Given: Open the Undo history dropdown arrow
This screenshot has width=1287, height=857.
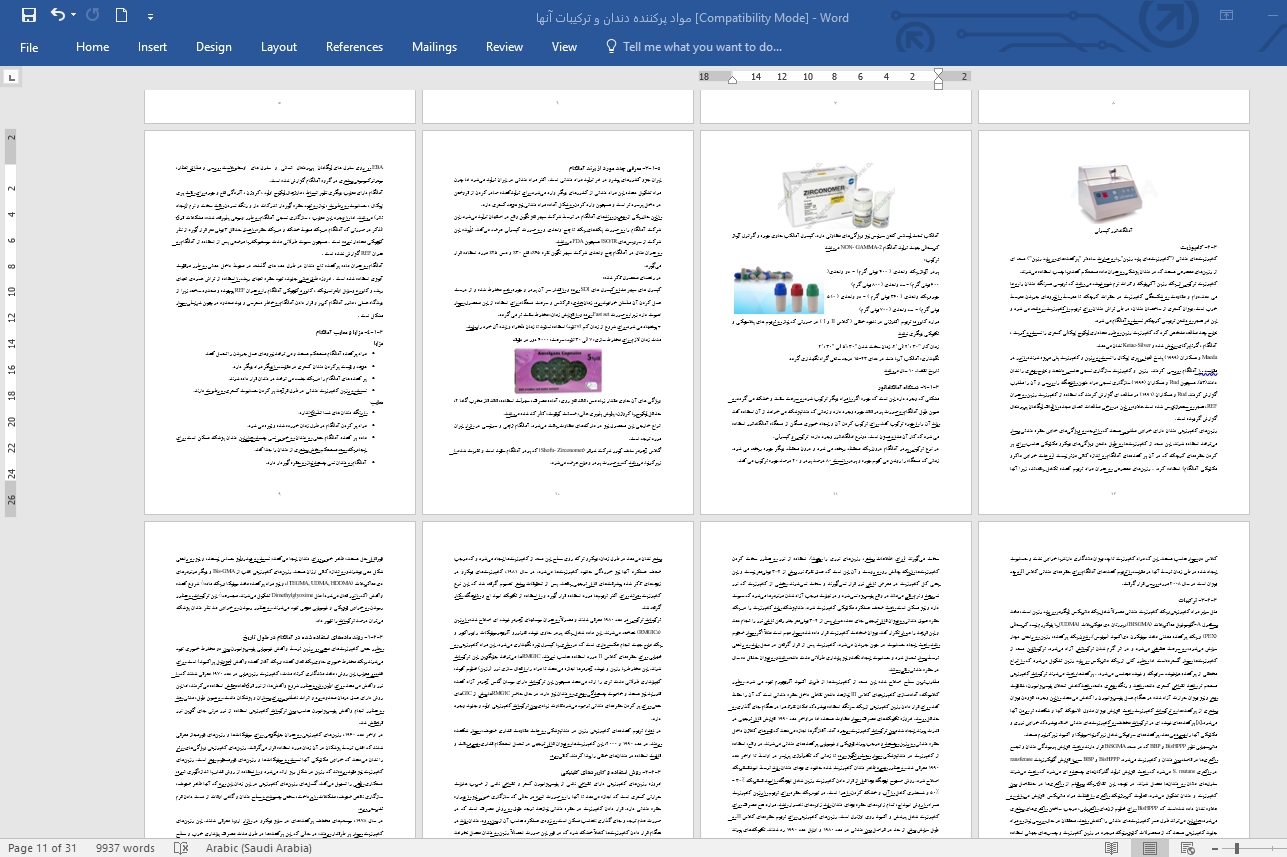Looking at the screenshot, I should click(75, 16).
